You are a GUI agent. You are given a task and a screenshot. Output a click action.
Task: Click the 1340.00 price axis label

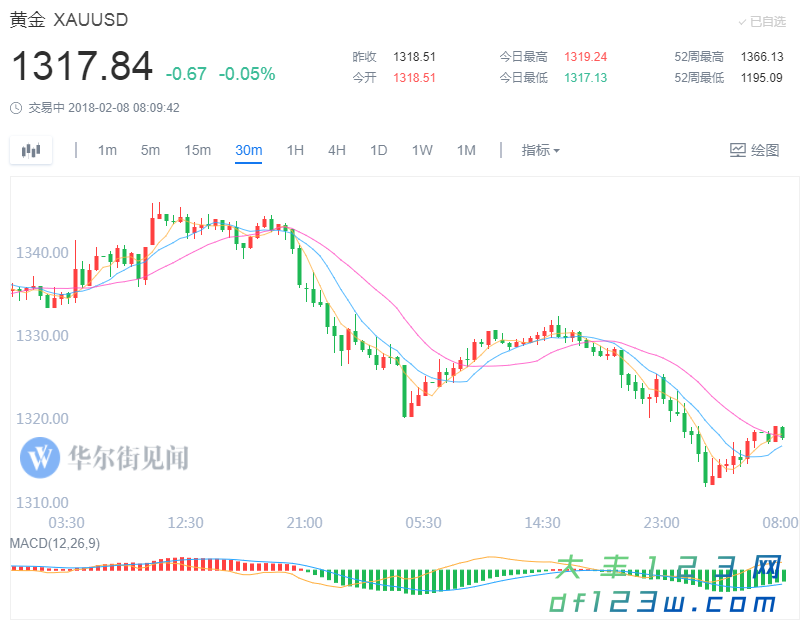pyautogui.click(x=42, y=252)
